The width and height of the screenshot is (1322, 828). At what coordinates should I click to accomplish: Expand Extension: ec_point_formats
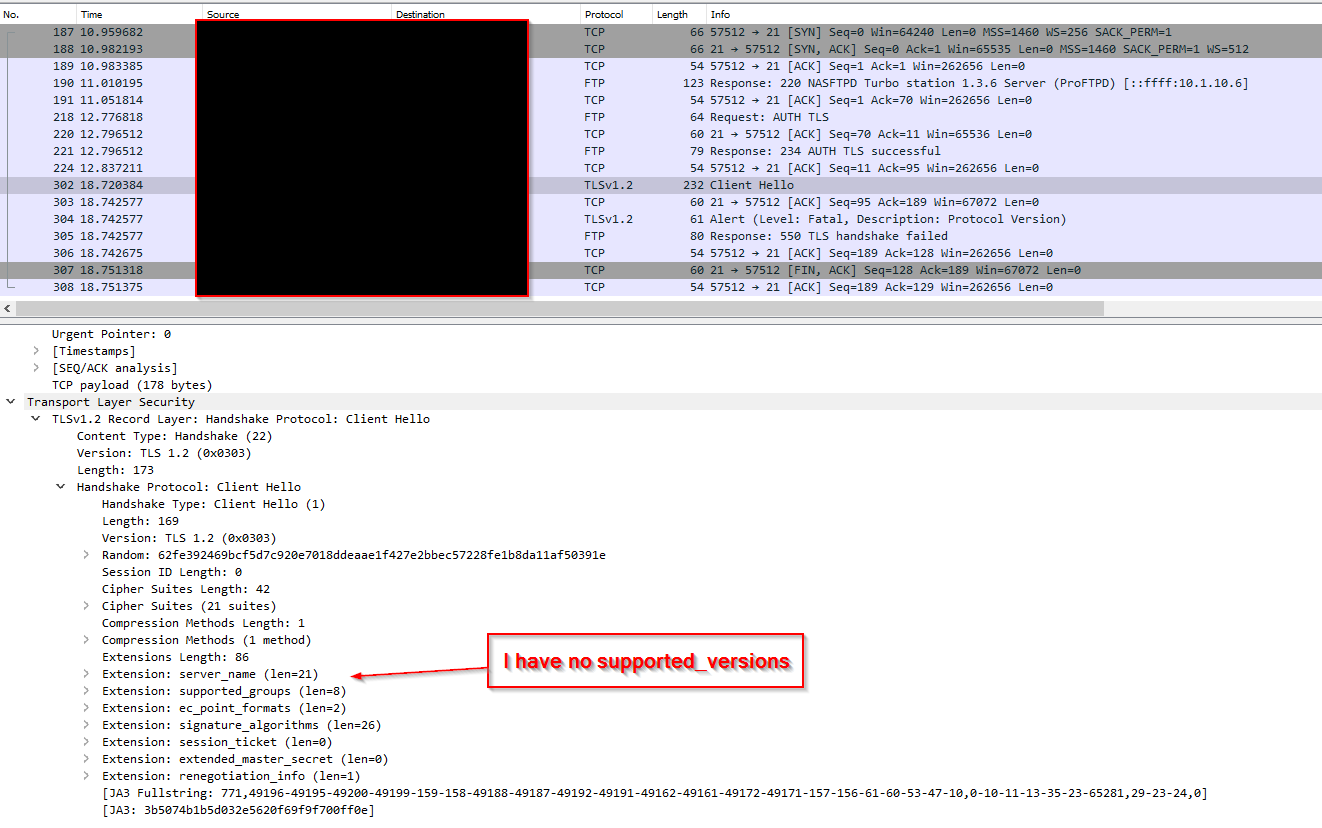coord(86,707)
